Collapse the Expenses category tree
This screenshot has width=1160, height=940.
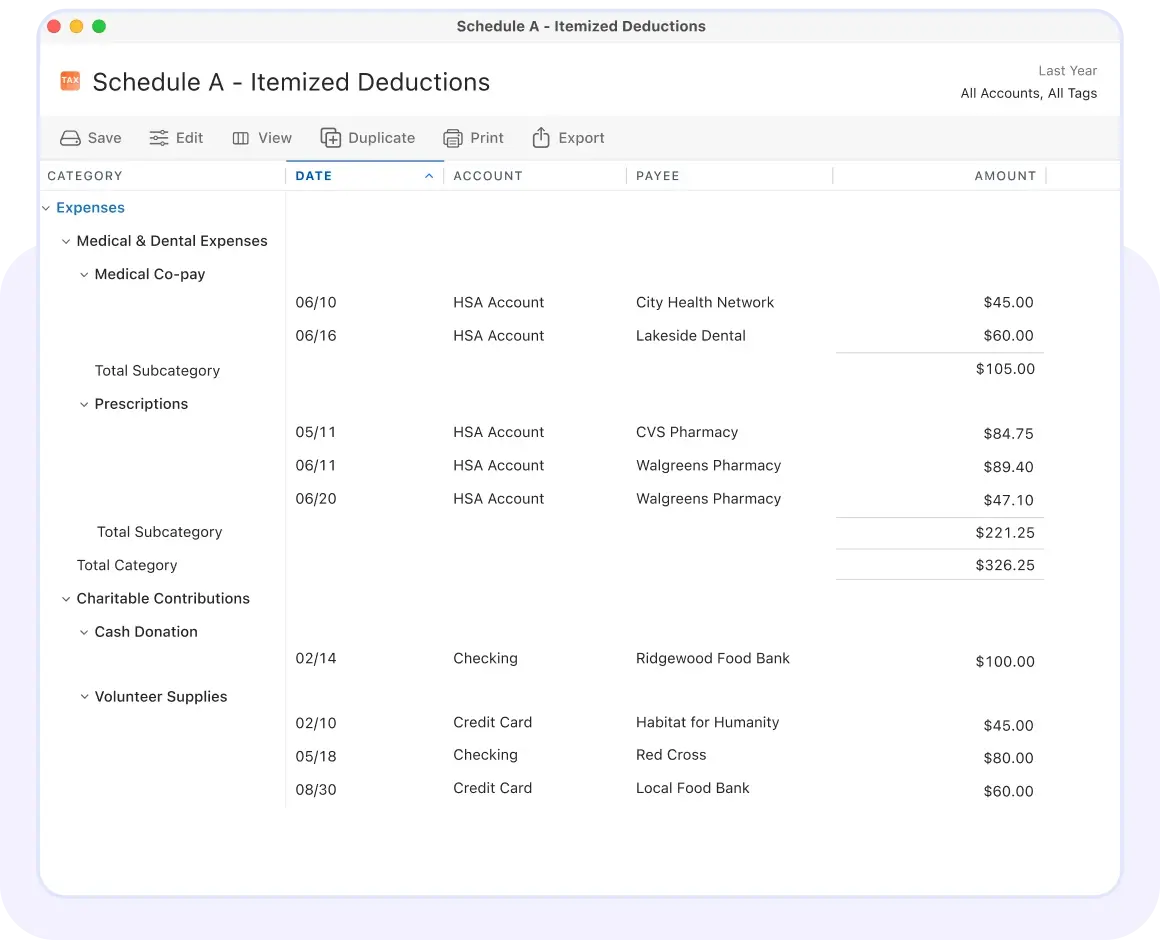point(46,208)
